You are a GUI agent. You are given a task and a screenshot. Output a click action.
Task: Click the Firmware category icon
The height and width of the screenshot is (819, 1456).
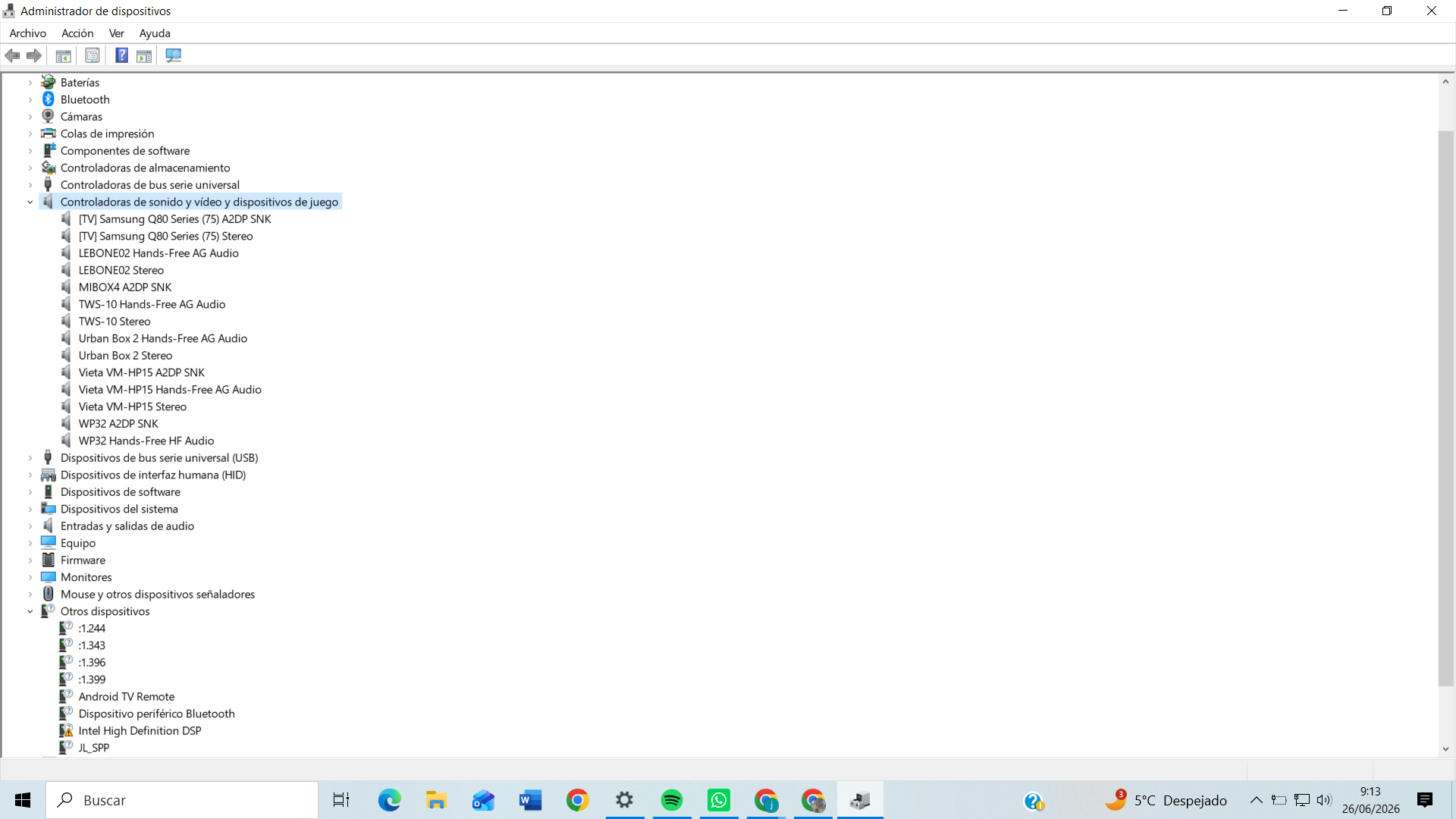click(48, 560)
